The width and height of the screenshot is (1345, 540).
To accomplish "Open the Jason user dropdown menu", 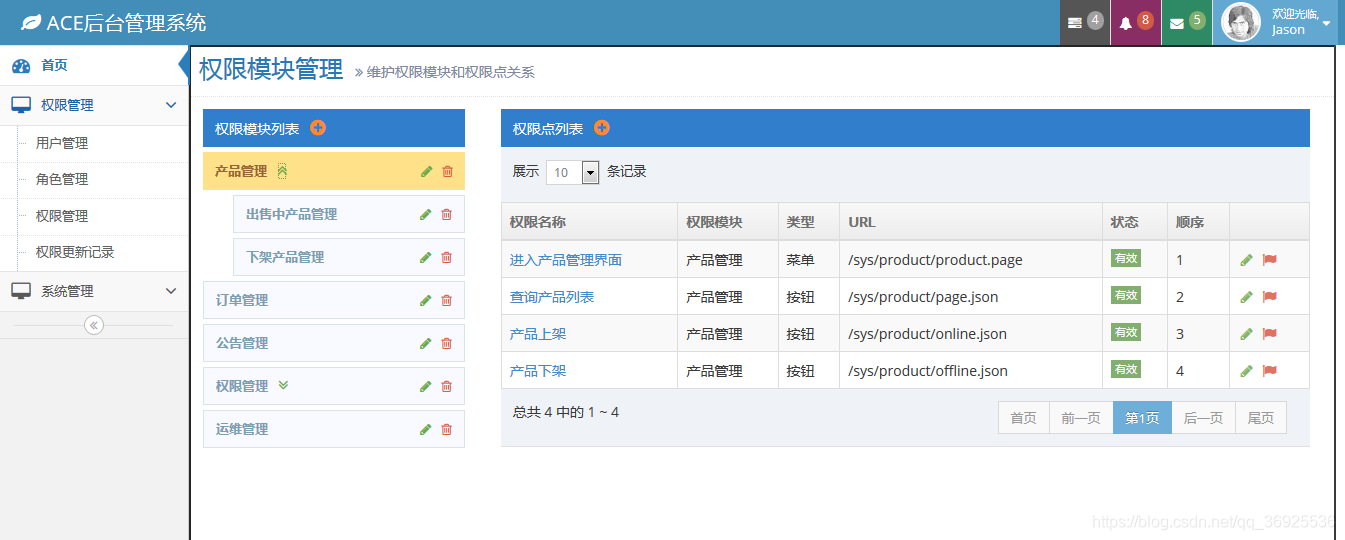I will 1275,22.
